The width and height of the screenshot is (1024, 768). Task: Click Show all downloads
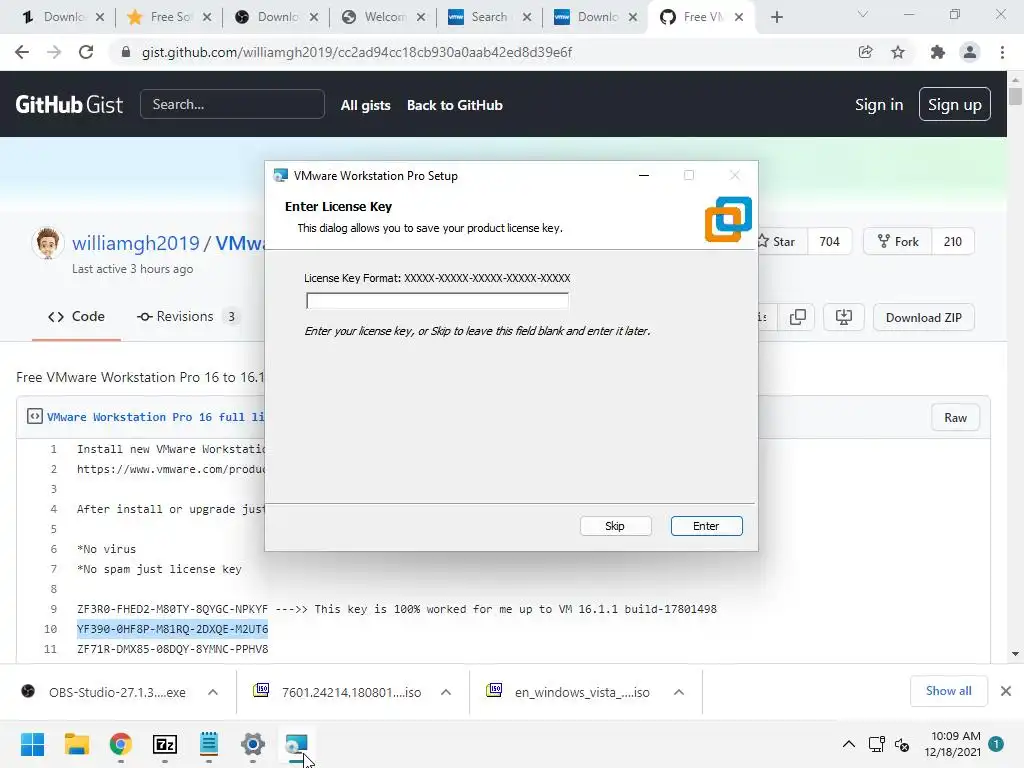[948, 691]
